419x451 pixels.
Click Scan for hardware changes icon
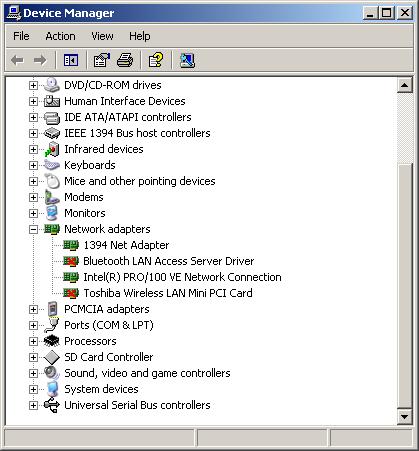tap(187, 60)
